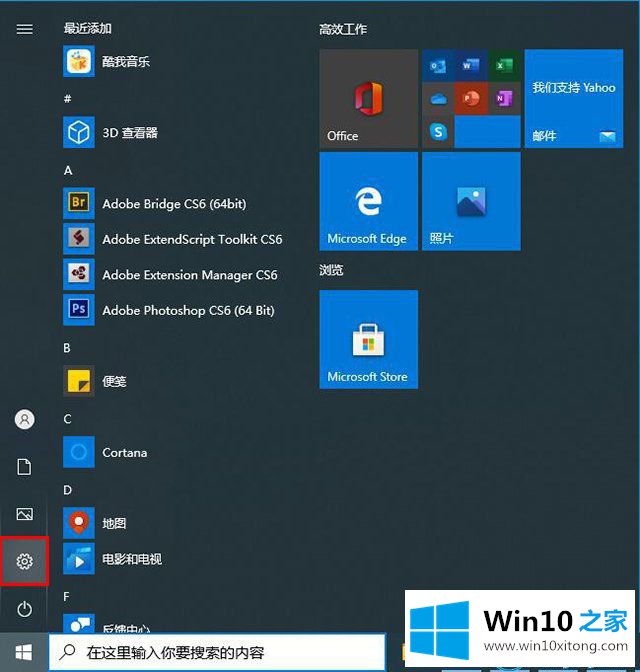Open 便笺 sticky notes icon
Viewport: 640px width, 672px height.
[79, 381]
